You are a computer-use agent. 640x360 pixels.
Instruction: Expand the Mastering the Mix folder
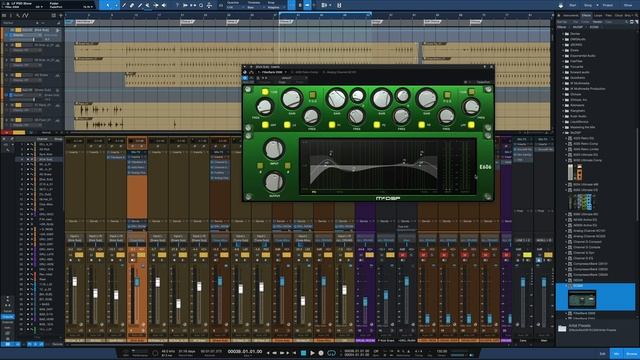tap(563, 127)
